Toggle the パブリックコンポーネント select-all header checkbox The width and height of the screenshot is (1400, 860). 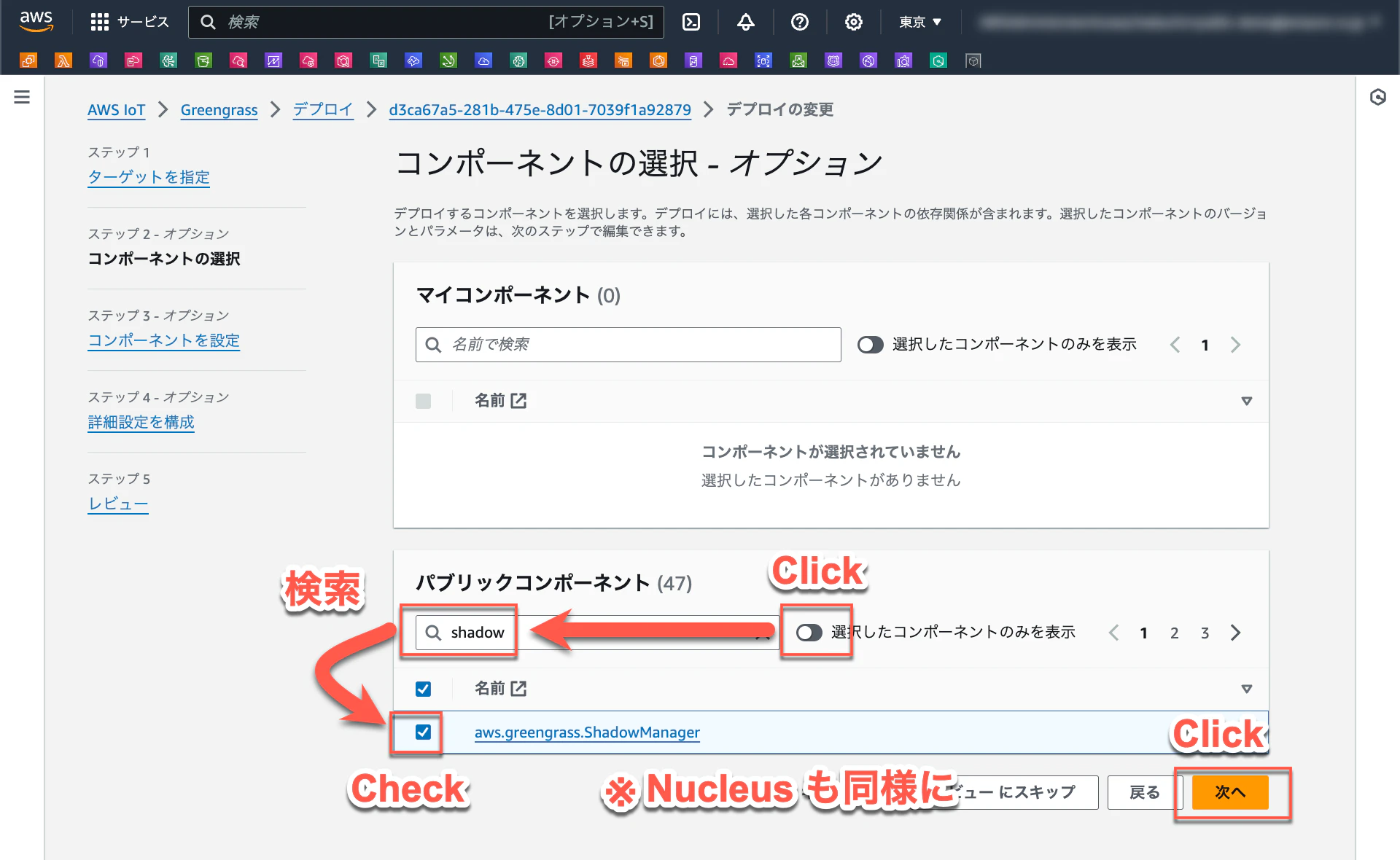423,689
